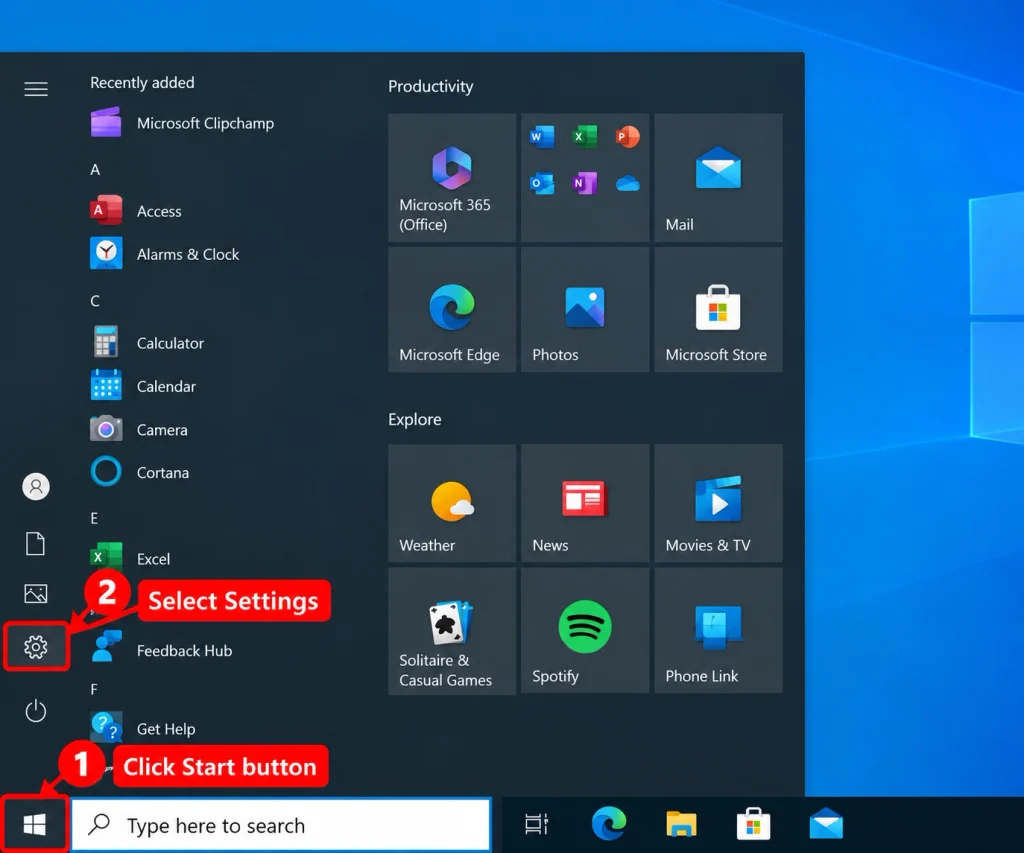Open Task View on the taskbar

click(x=537, y=825)
